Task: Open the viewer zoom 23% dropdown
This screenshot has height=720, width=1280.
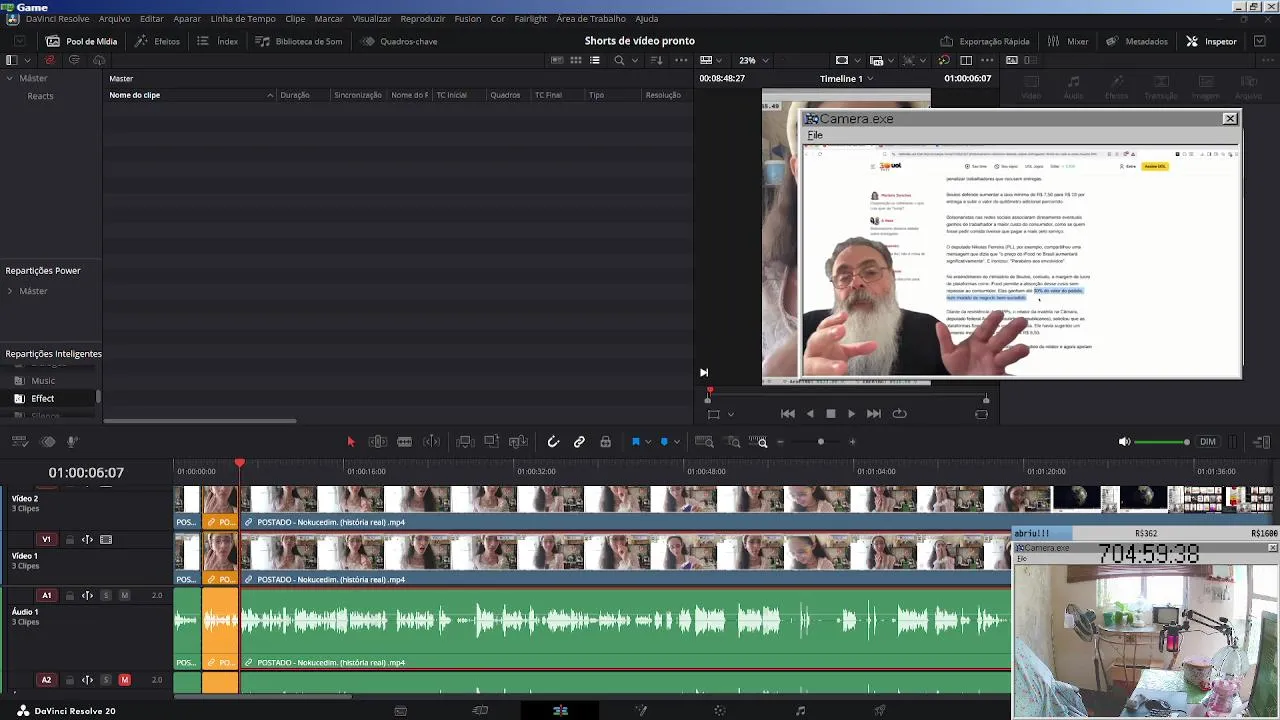Action: tap(753, 60)
